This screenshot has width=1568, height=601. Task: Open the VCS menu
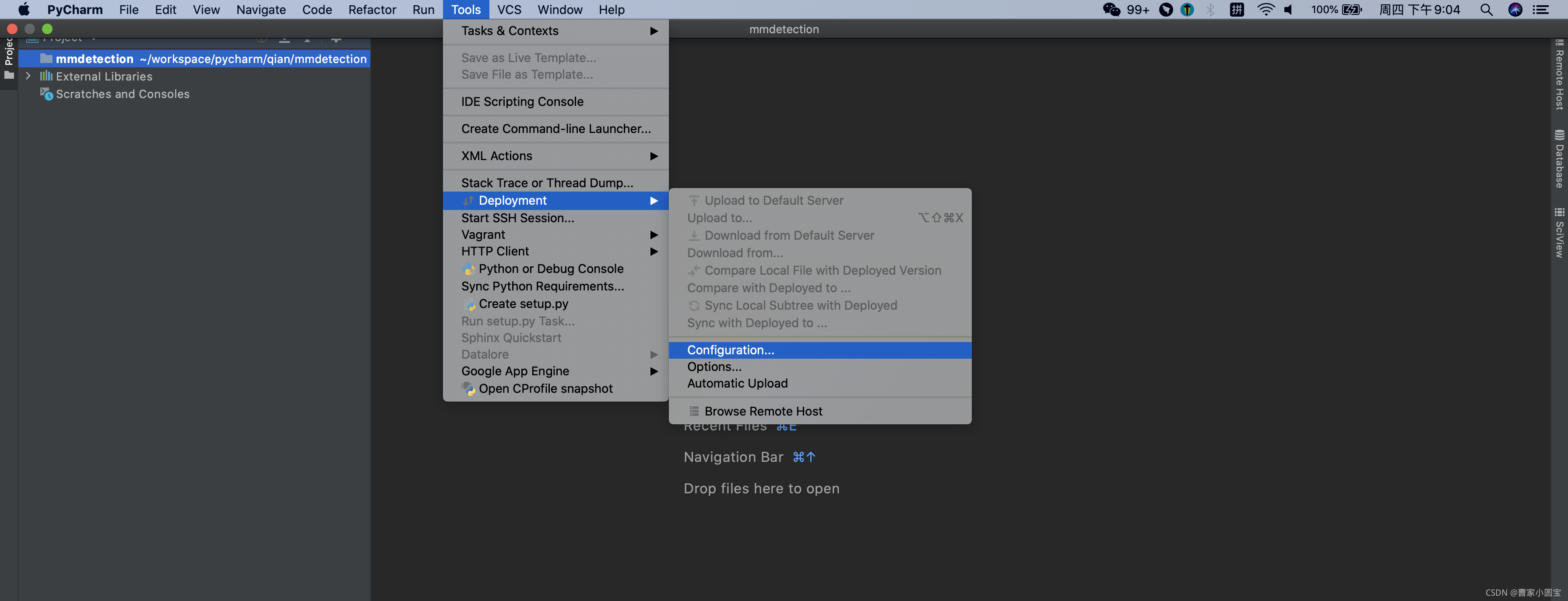tap(509, 10)
